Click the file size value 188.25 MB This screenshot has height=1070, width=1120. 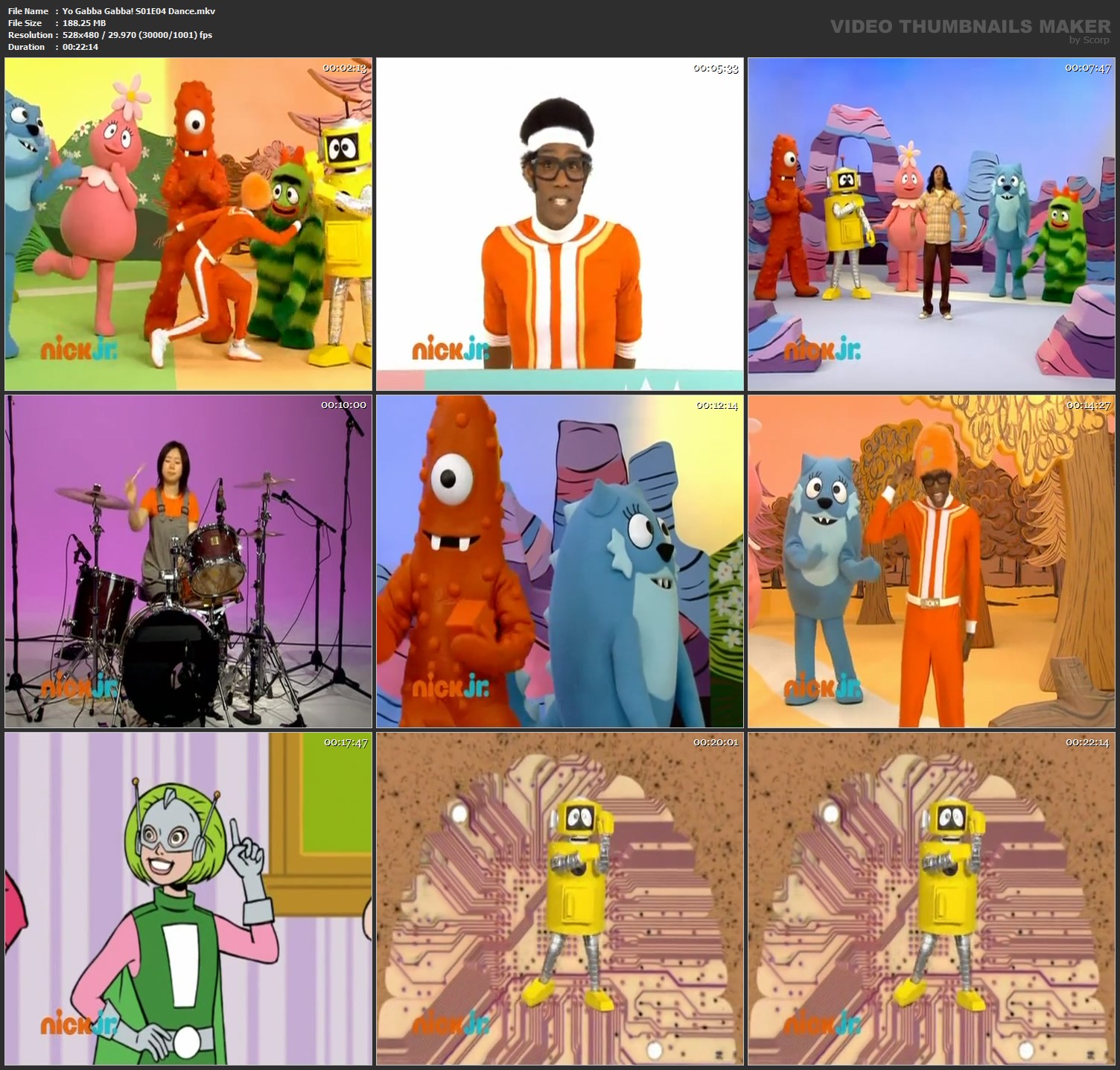[x=84, y=23]
